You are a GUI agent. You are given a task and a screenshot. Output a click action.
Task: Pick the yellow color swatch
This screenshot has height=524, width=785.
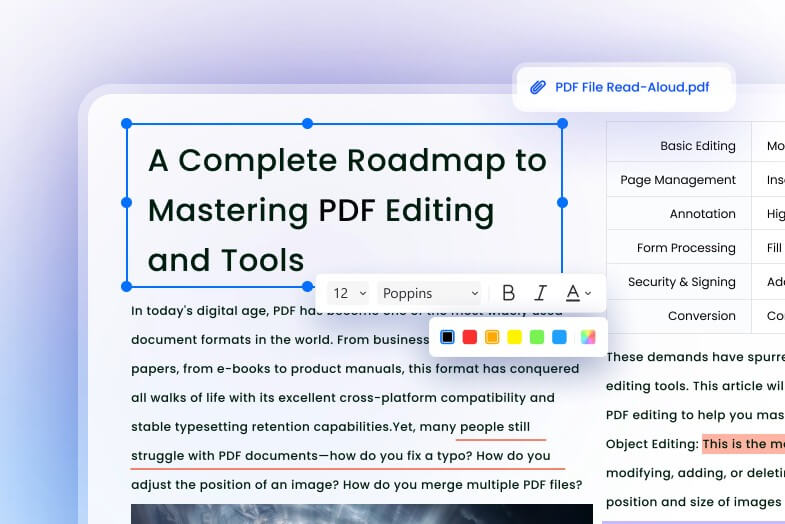(514, 337)
